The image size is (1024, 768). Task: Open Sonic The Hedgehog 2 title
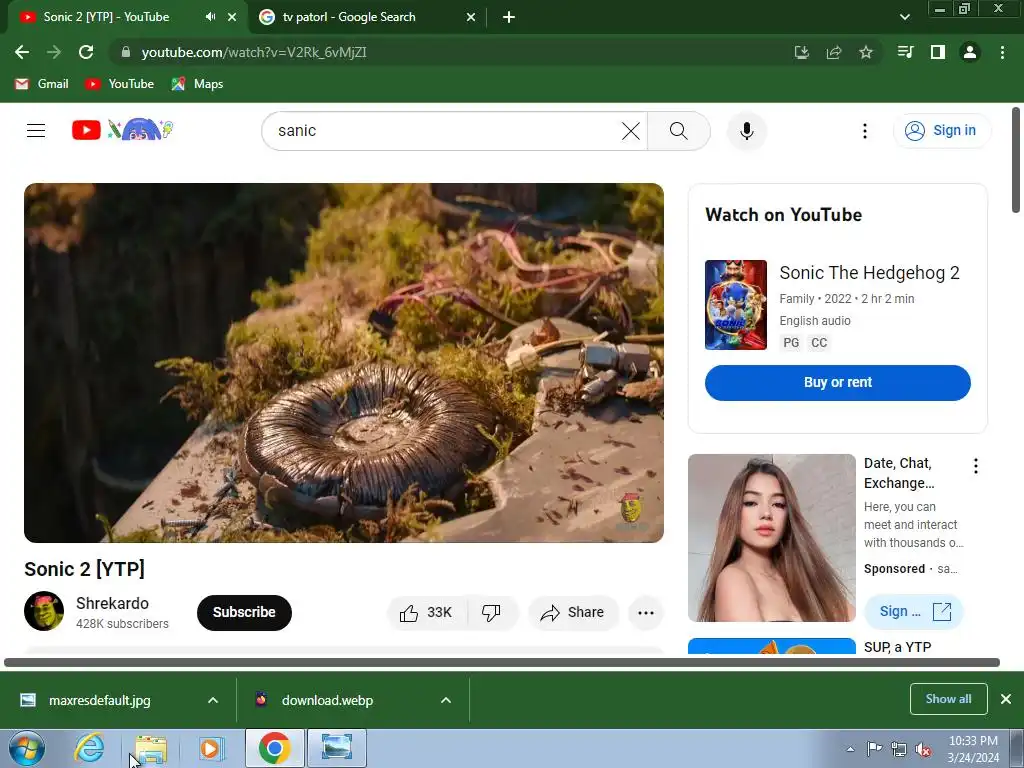click(x=869, y=273)
